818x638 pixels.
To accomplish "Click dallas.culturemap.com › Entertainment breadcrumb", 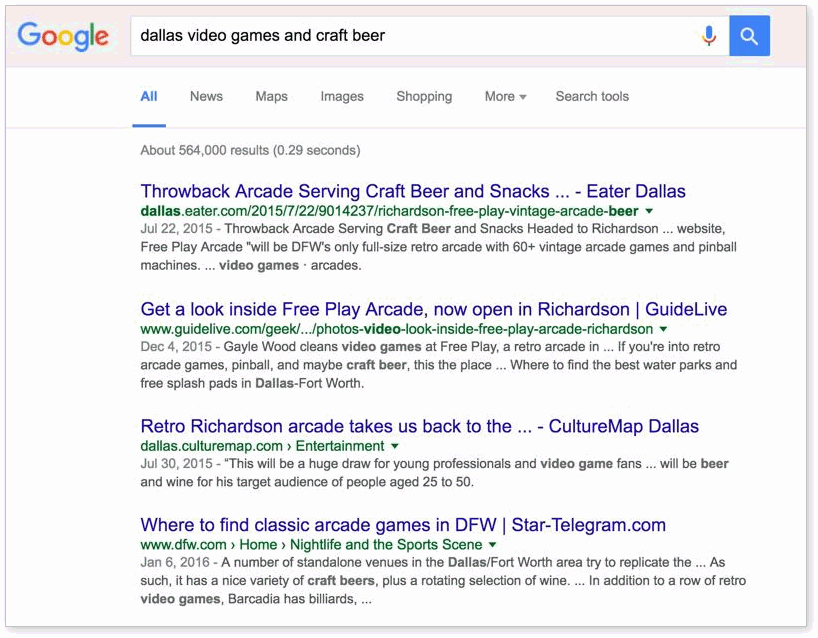I will click(x=262, y=446).
